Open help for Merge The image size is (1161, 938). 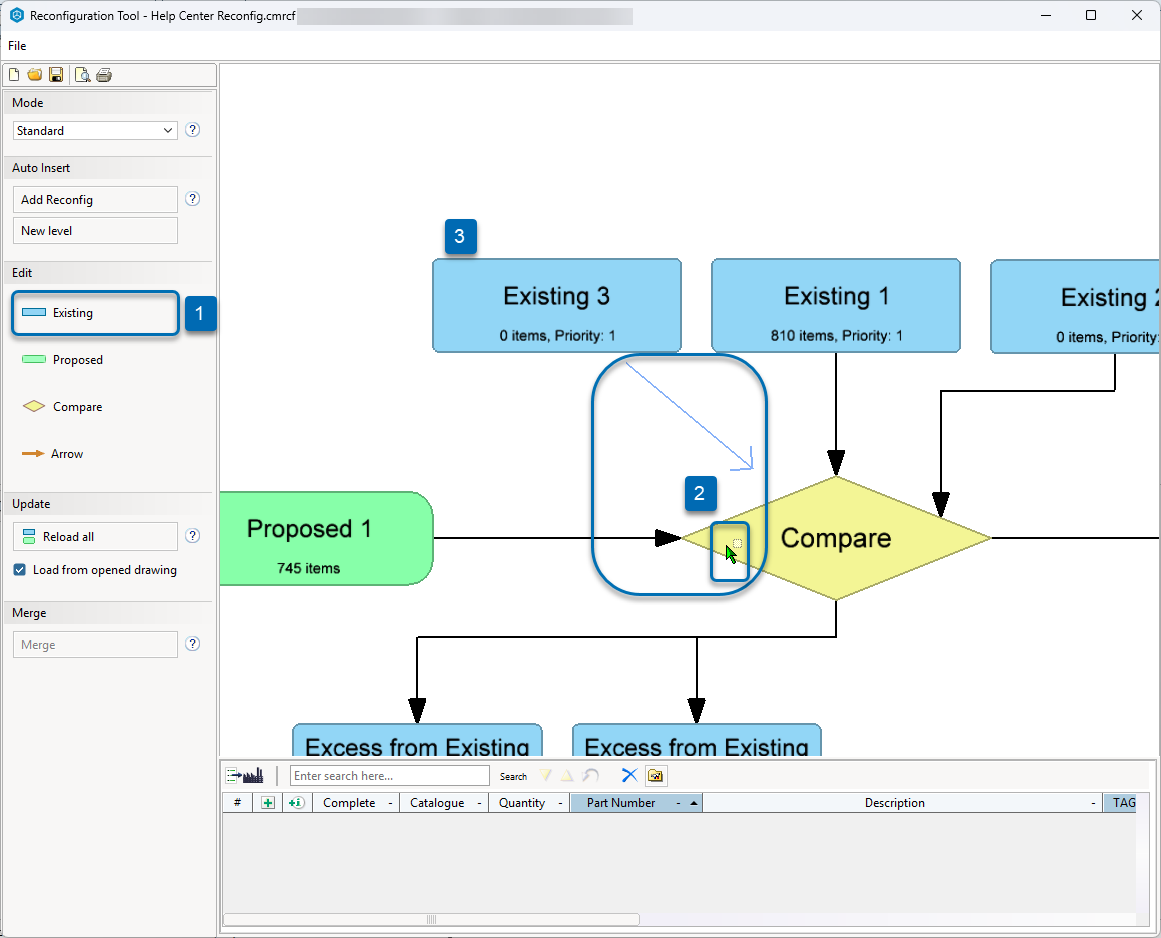point(193,643)
